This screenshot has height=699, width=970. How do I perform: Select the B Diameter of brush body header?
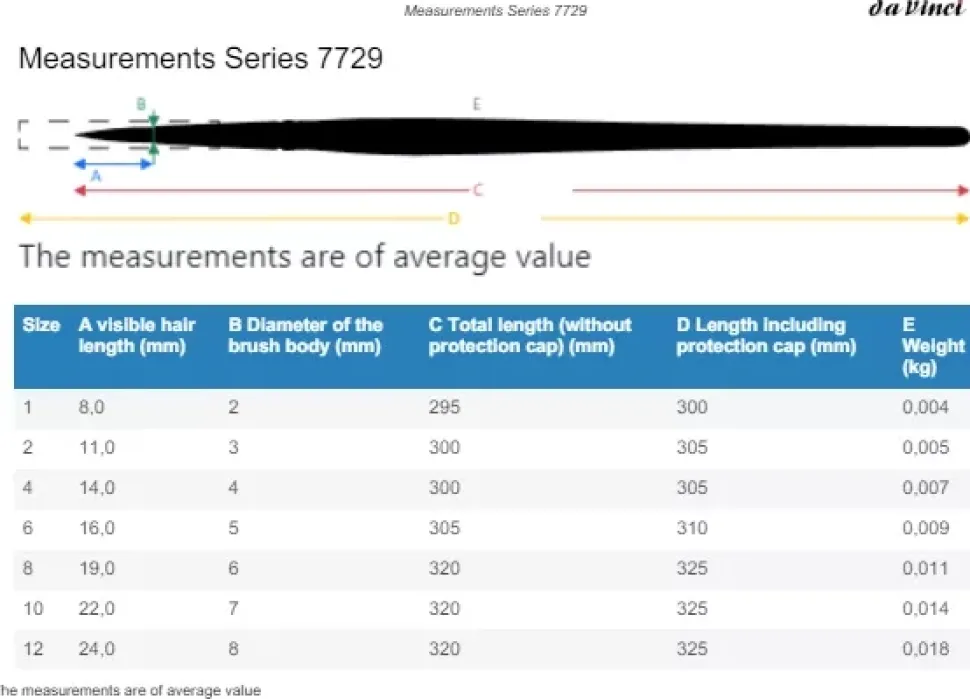click(x=306, y=335)
